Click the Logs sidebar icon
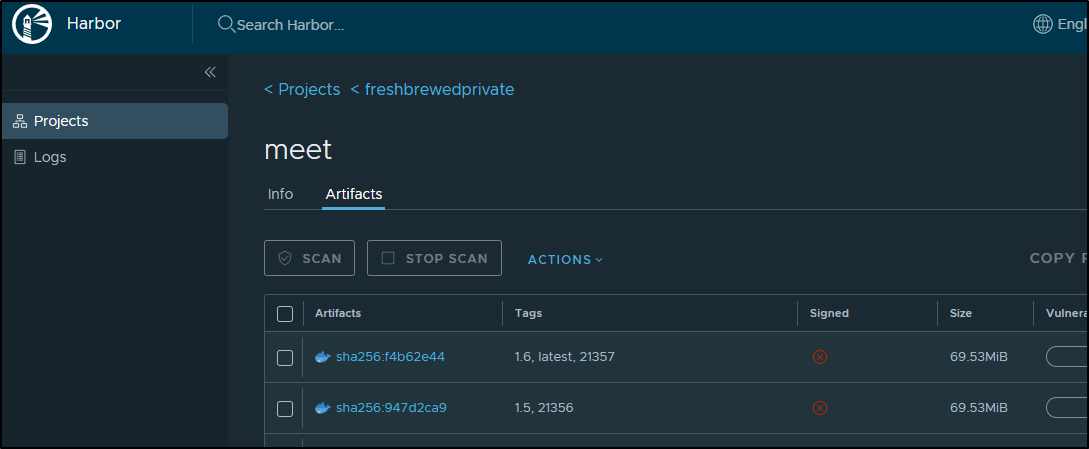 click(20, 157)
